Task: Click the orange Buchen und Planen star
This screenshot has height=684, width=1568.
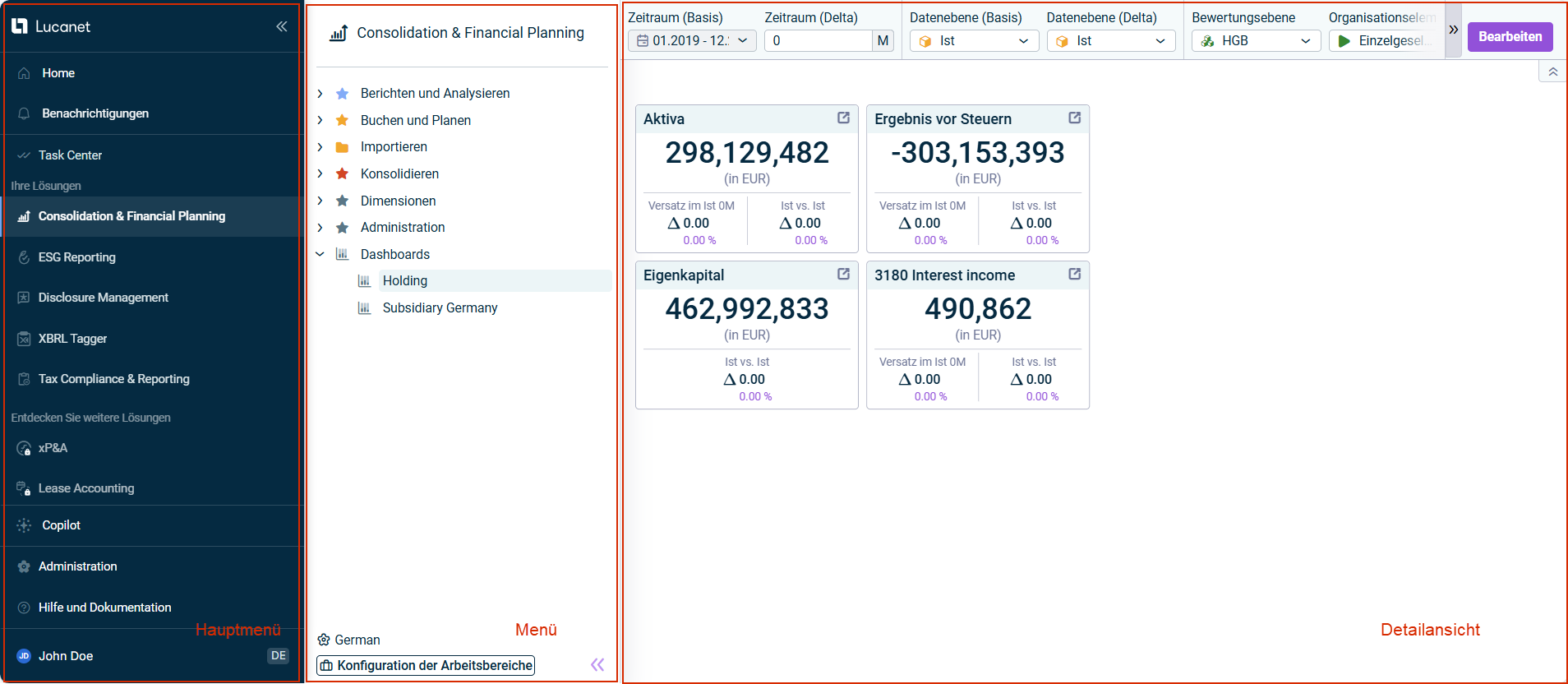Action: click(x=343, y=120)
